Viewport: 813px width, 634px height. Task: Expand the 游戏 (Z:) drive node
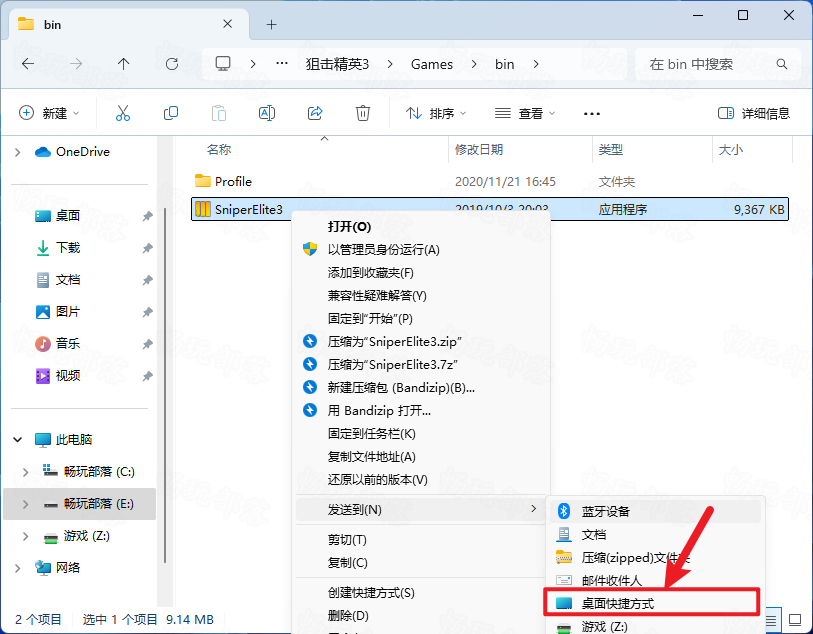25,536
